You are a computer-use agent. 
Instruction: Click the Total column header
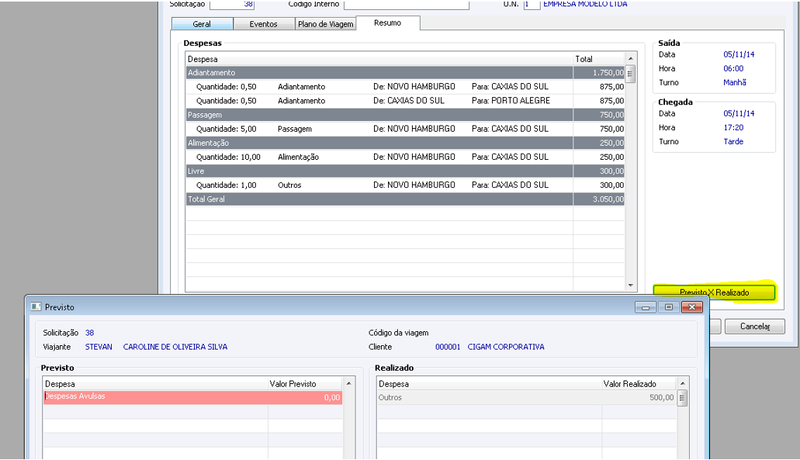(599, 59)
